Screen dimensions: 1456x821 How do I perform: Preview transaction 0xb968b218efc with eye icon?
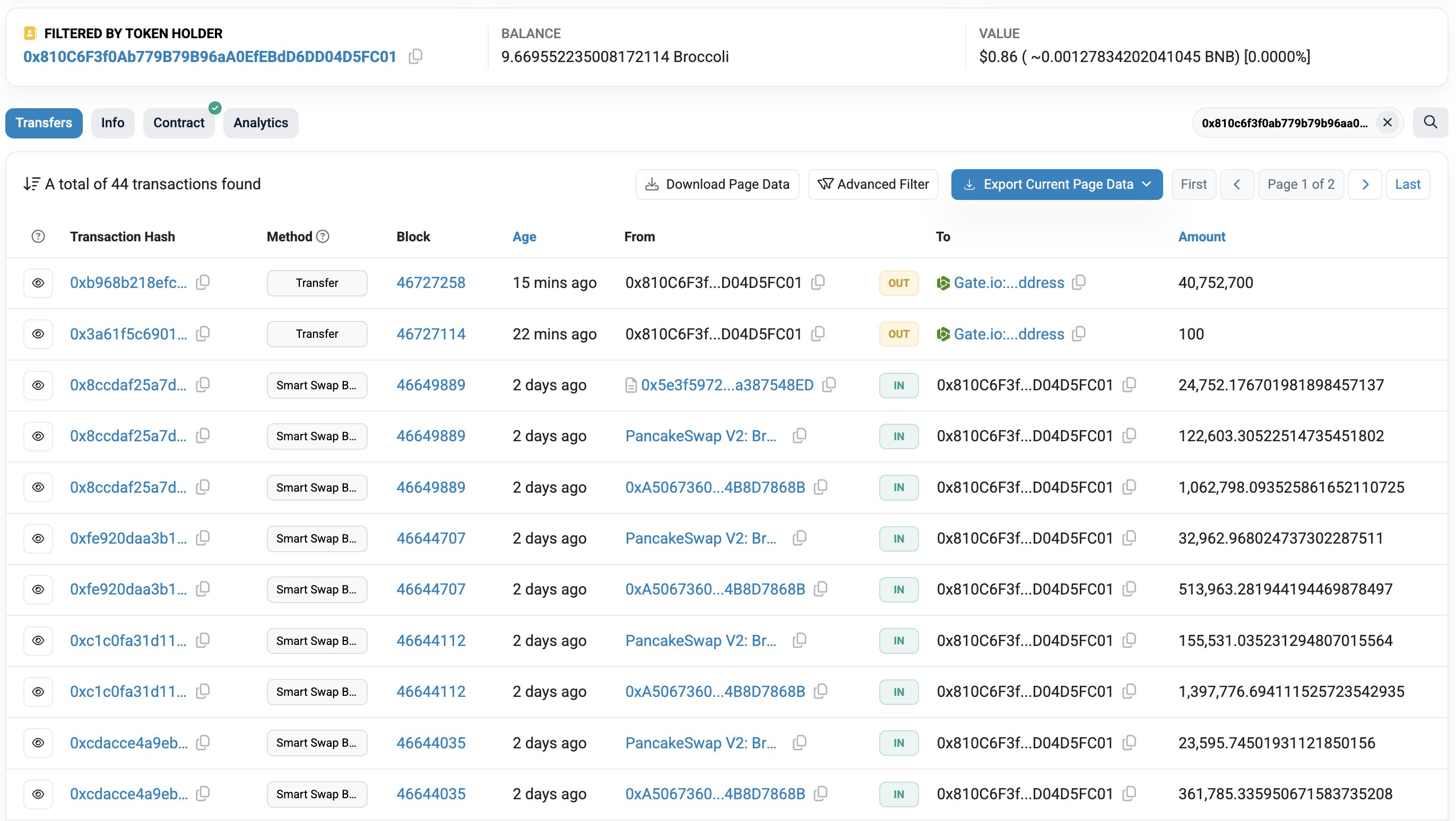coord(38,283)
